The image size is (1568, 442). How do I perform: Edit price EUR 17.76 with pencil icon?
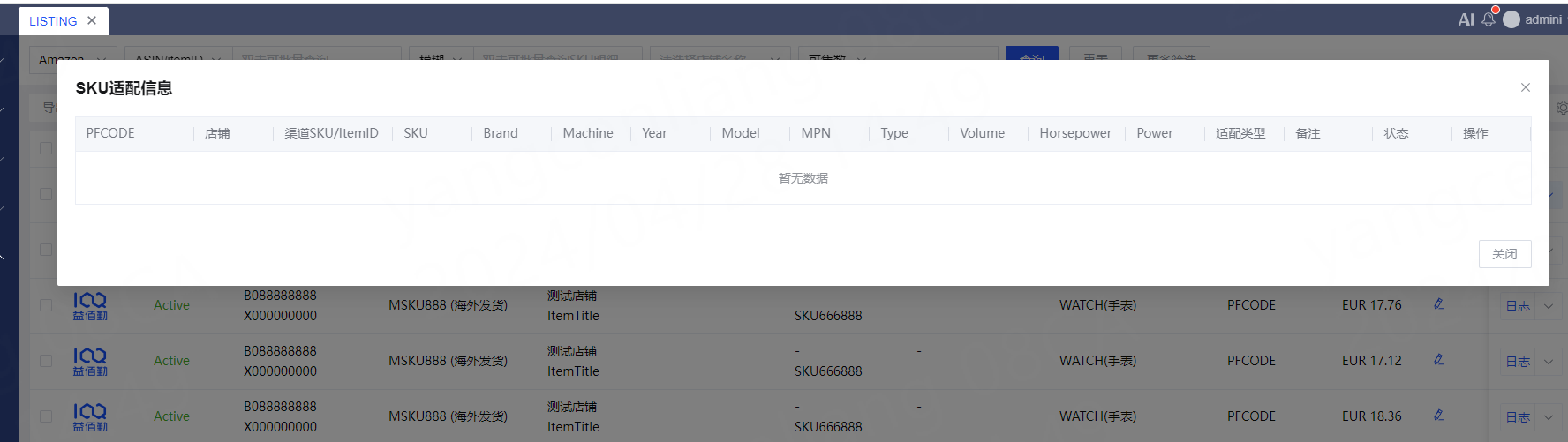coord(1438,303)
